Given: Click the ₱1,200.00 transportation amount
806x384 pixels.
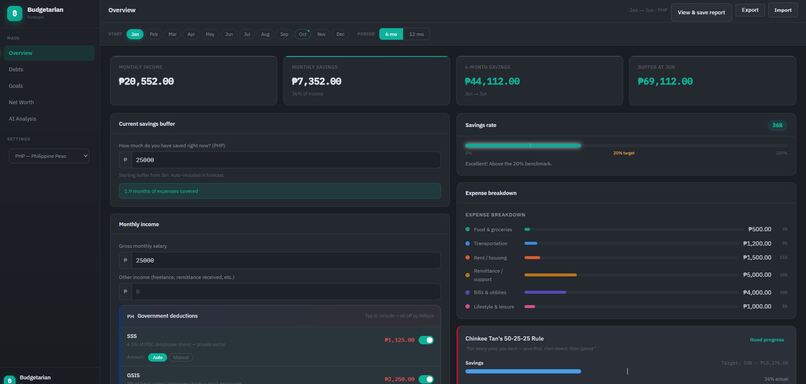Looking at the screenshot, I should 757,243.
